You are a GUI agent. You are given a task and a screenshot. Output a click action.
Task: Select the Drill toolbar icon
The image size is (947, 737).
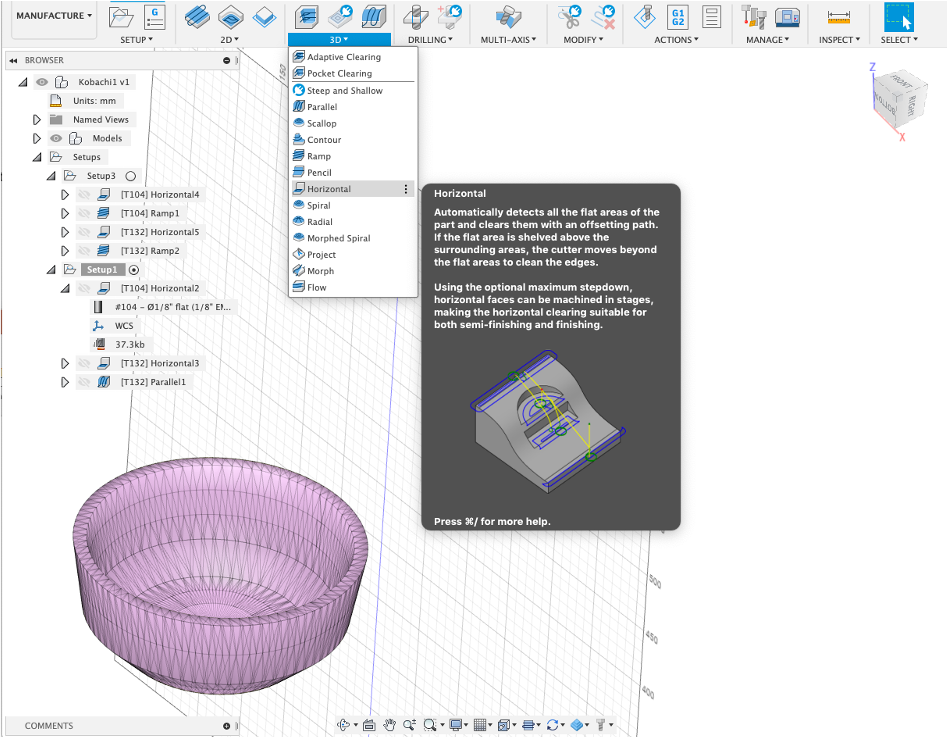click(x=416, y=17)
